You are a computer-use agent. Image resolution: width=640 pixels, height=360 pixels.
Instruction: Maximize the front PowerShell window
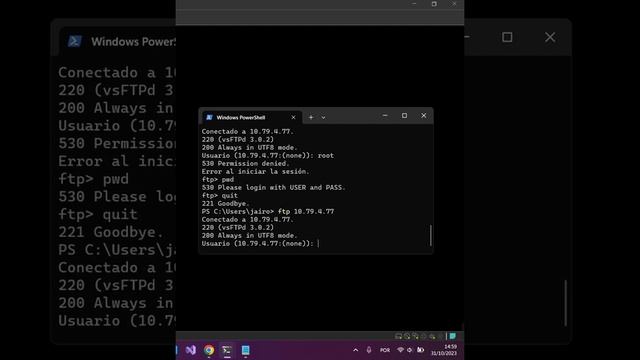pyautogui.click(x=404, y=116)
